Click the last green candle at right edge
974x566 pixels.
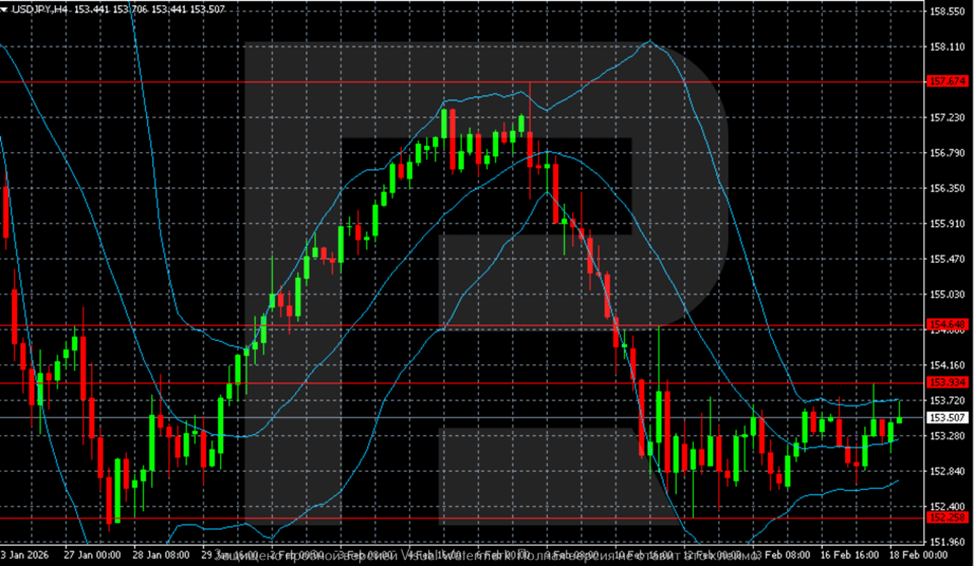coord(899,420)
